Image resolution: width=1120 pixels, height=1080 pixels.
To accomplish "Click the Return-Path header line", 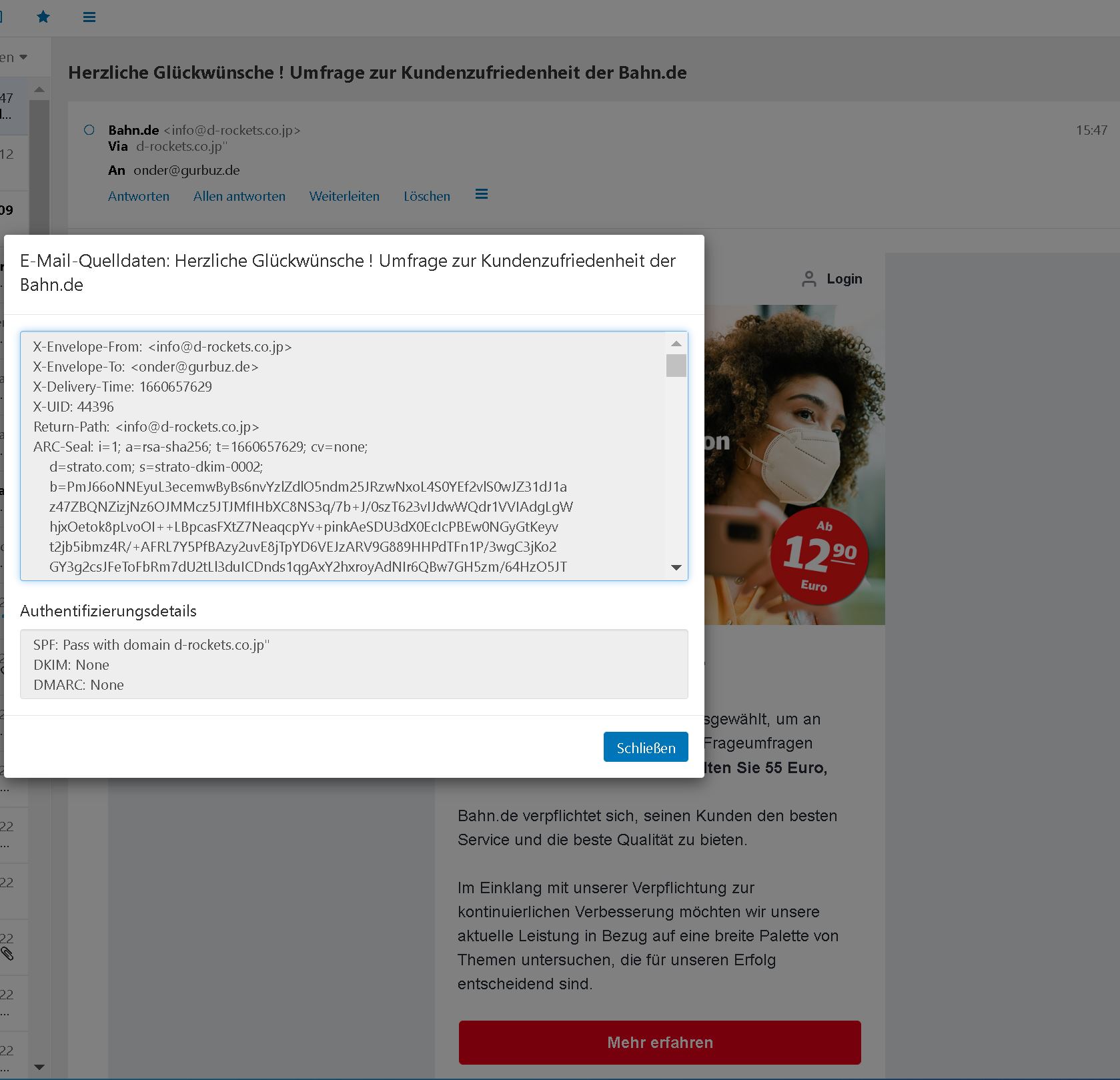I will pos(146,427).
